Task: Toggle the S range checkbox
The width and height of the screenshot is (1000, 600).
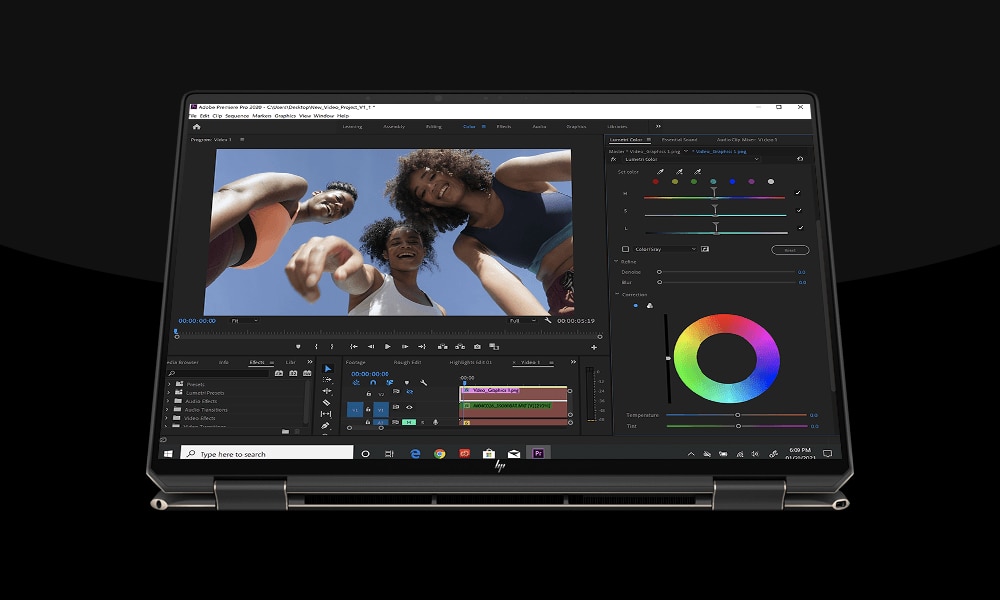Action: click(x=799, y=210)
